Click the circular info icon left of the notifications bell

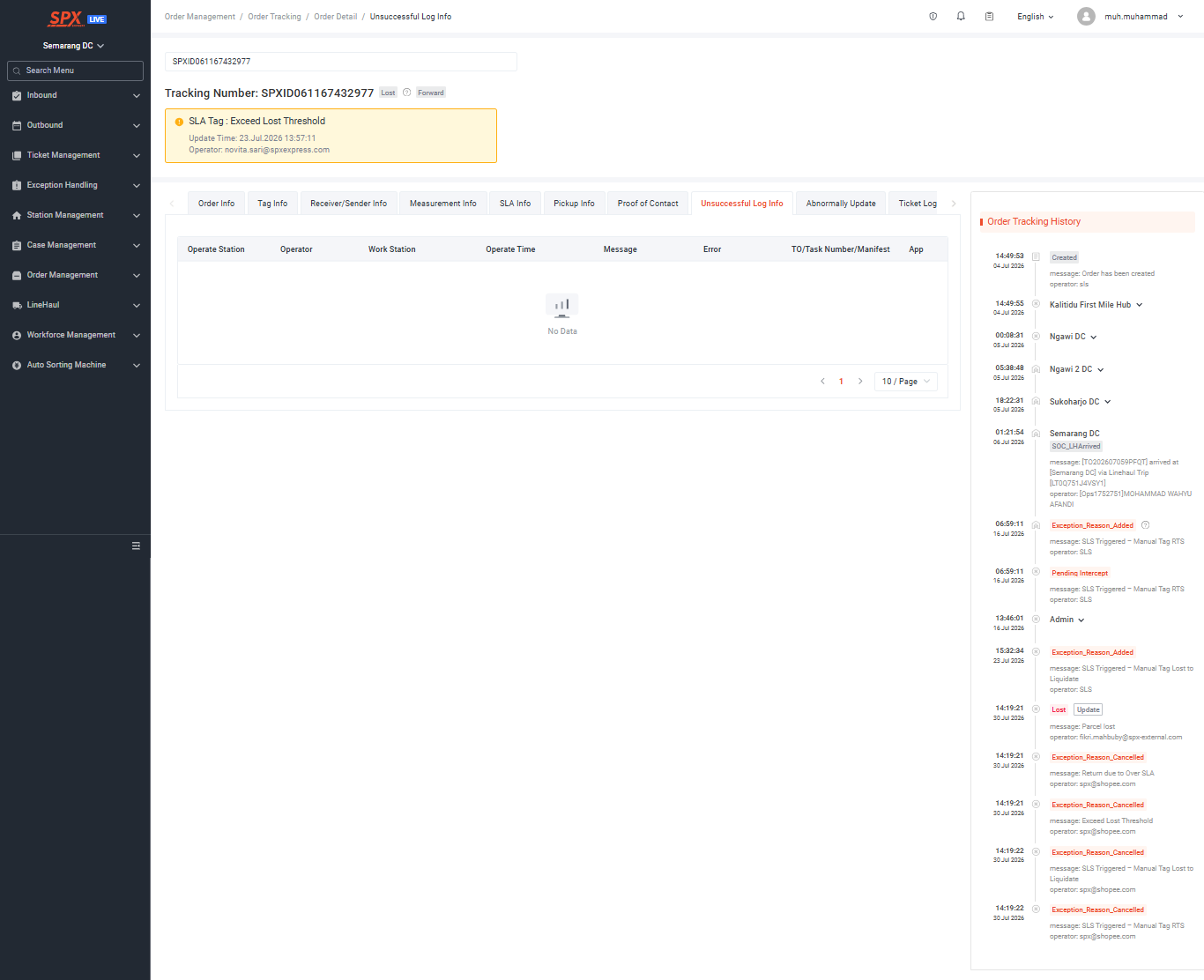click(x=933, y=17)
